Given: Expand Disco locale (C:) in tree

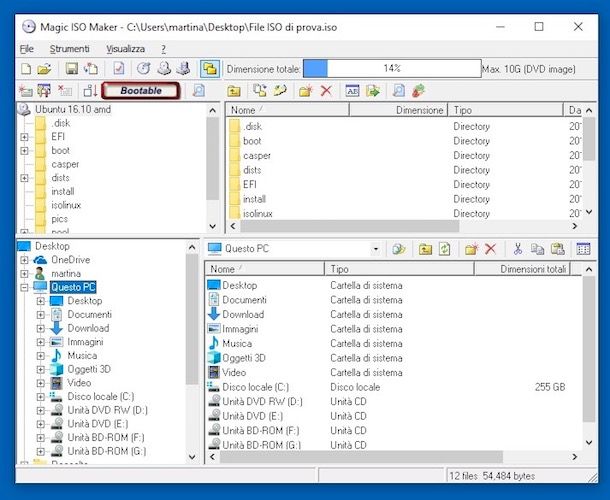Looking at the screenshot, I should click(40, 397).
